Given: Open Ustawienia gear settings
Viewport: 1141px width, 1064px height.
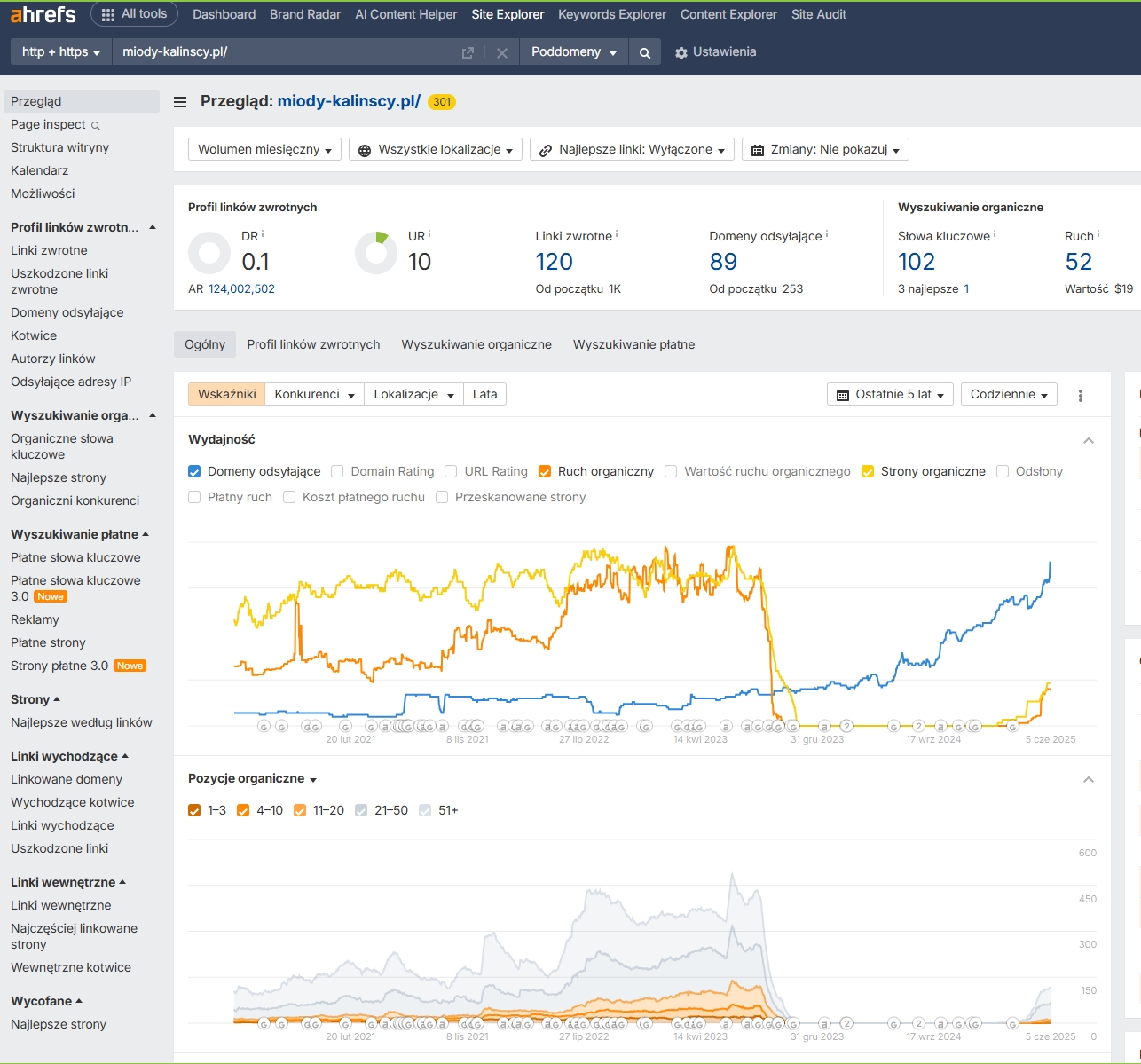Looking at the screenshot, I should (715, 52).
